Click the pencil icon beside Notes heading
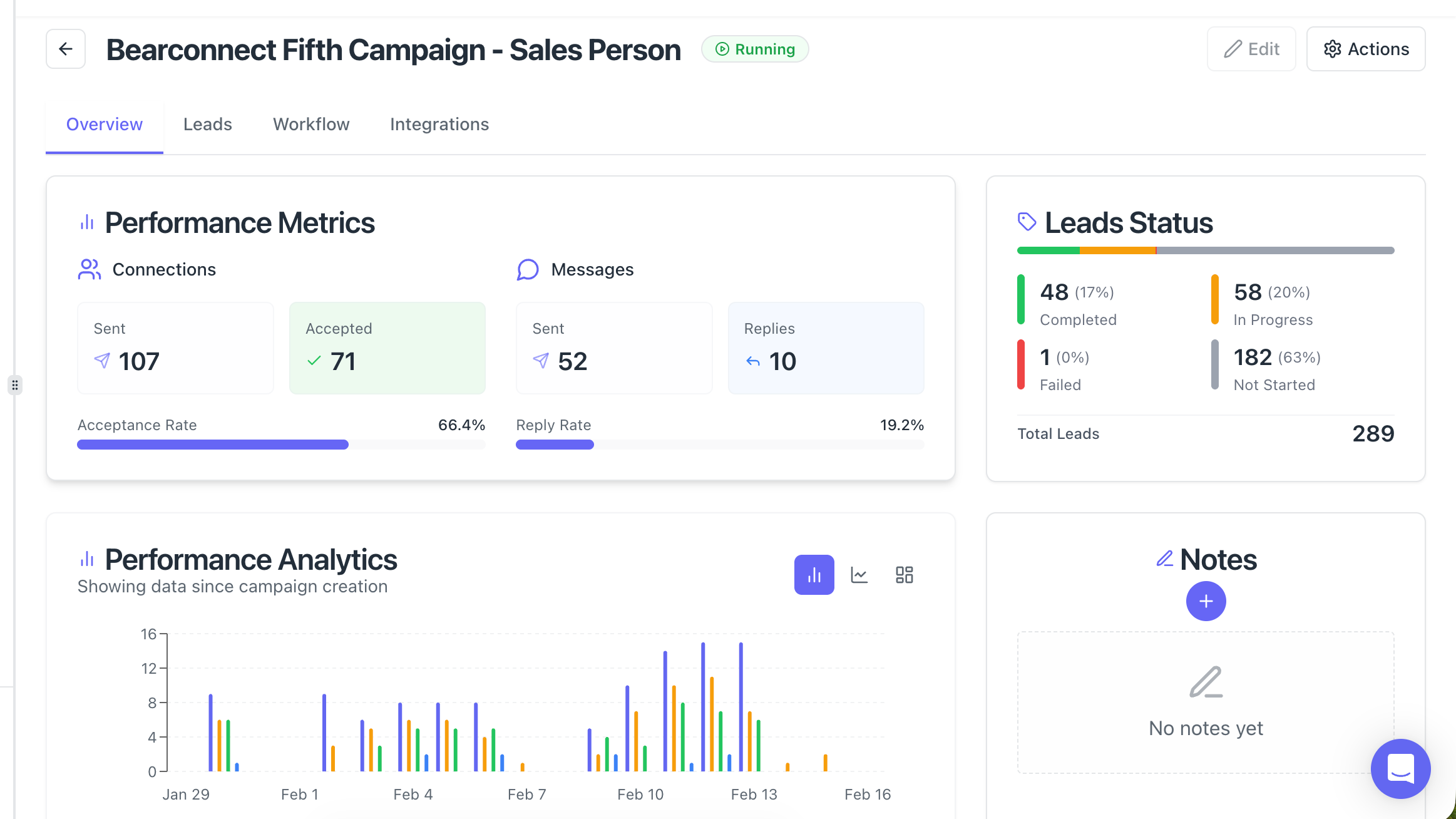Viewport: 1456px width, 819px height. pos(1165,559)
